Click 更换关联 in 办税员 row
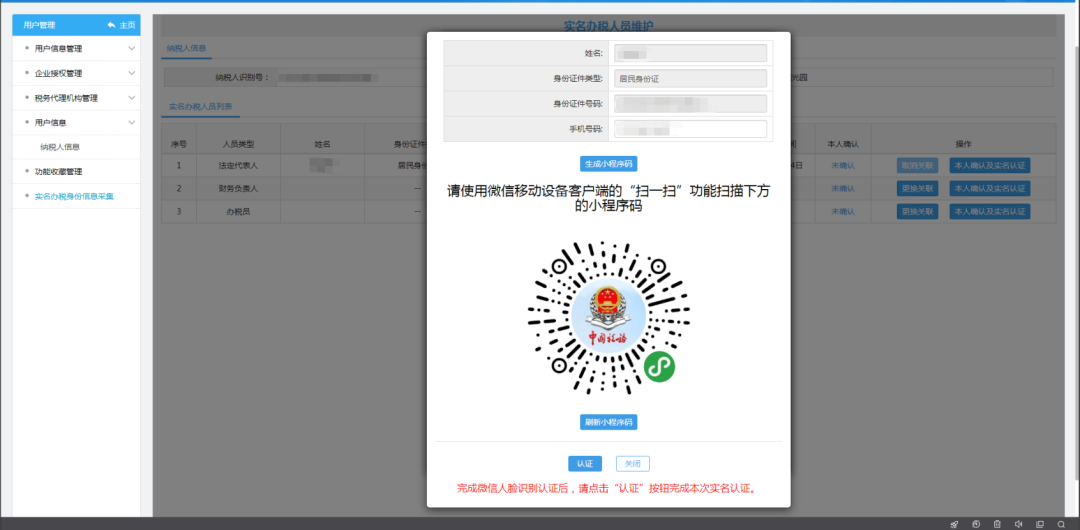This screenshot has height=530, width=1080. click(917, 211)
